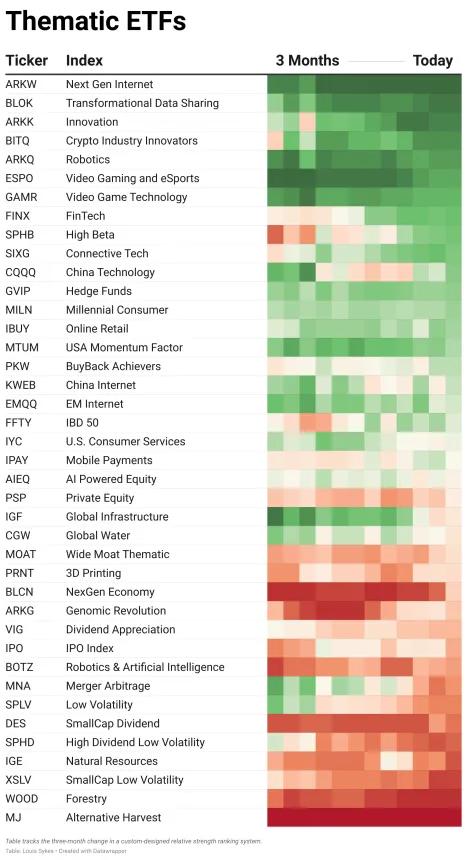467x860 pixels.
Task: Select the 3 Months header label
Action: (307, 60)
